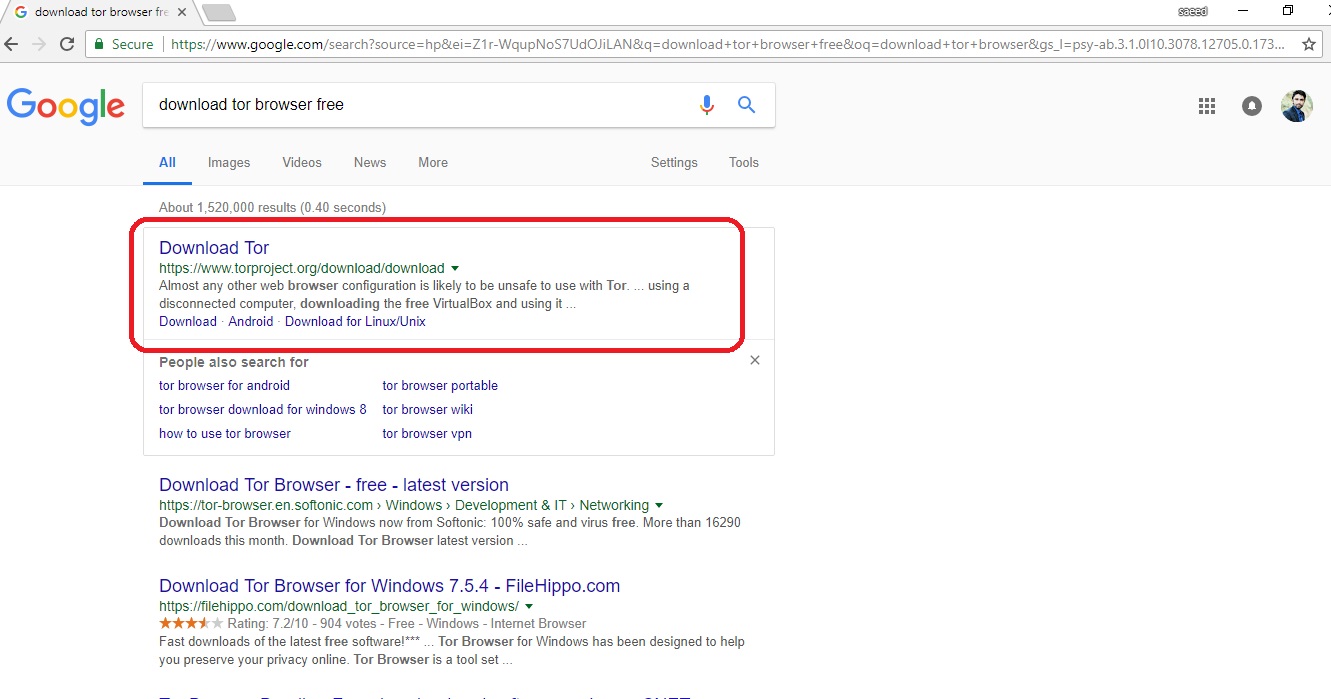Search 'tor browser portable' suggestion
This screenshot has height=699, width=1331.
click(440, 385)
